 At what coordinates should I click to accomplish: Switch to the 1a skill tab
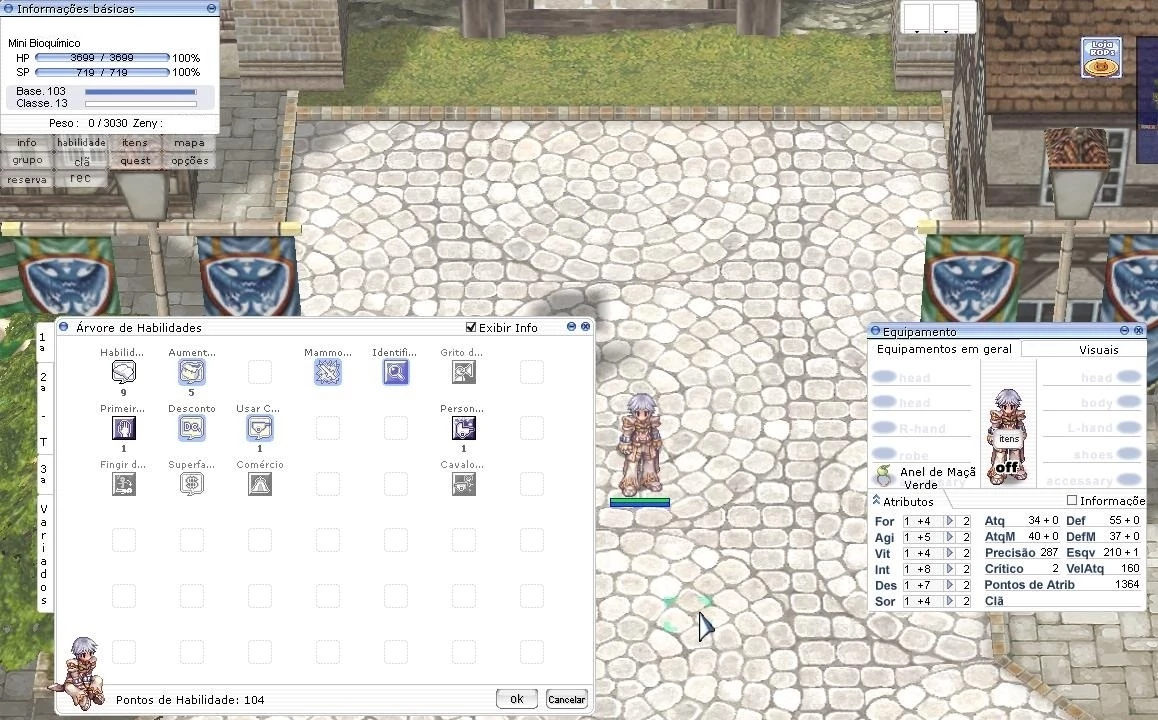(x=44, y=343)
